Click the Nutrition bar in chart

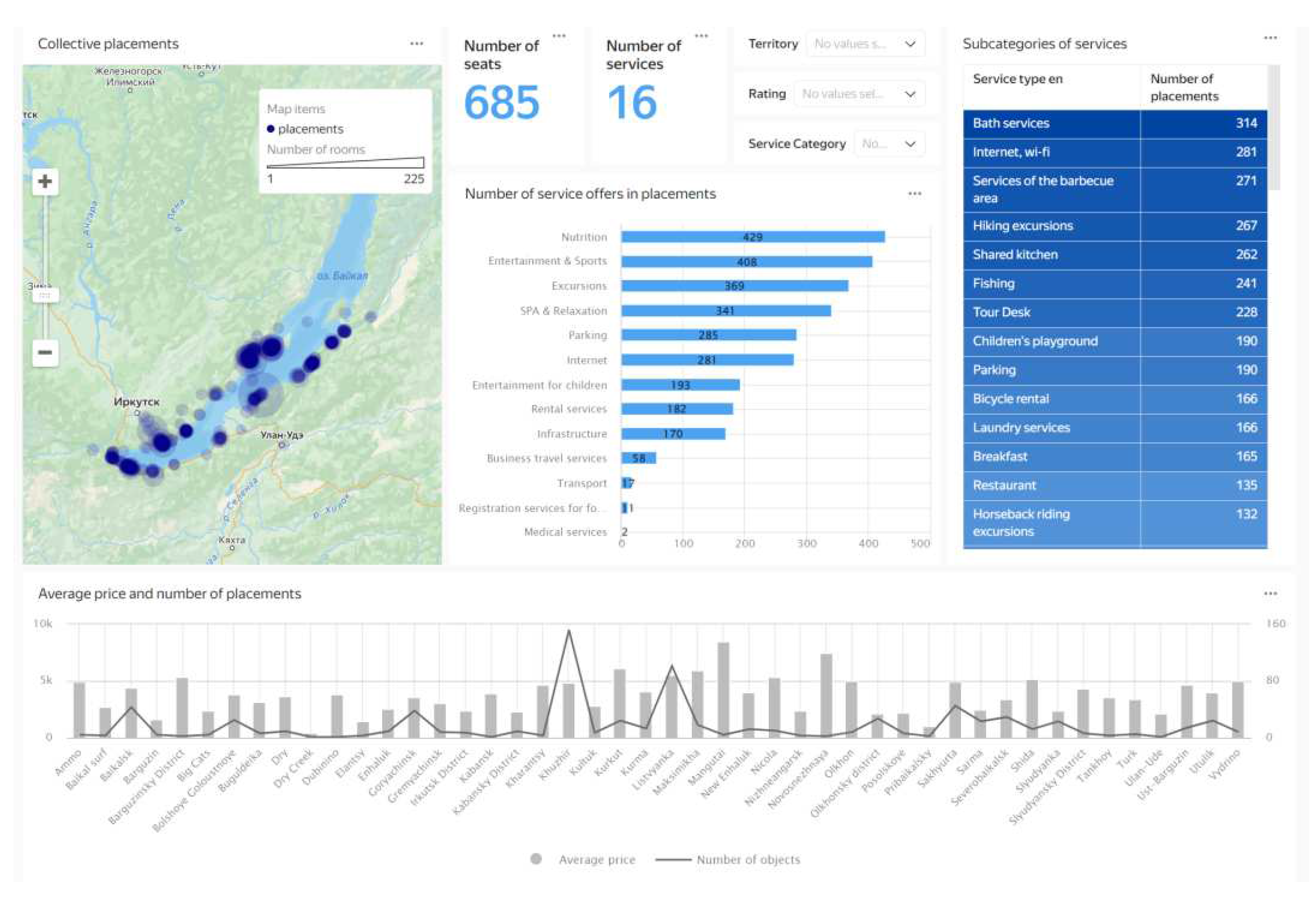click(752, 237)
